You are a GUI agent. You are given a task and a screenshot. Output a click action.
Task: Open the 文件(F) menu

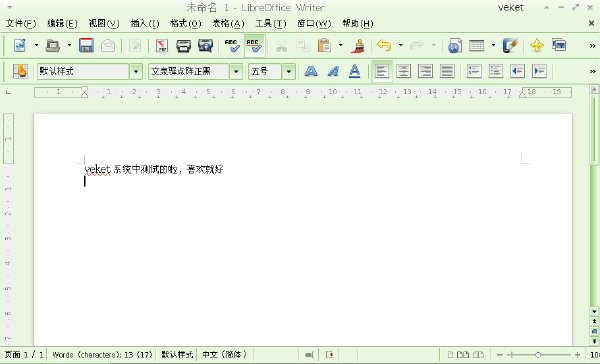(x=21, y=23)
